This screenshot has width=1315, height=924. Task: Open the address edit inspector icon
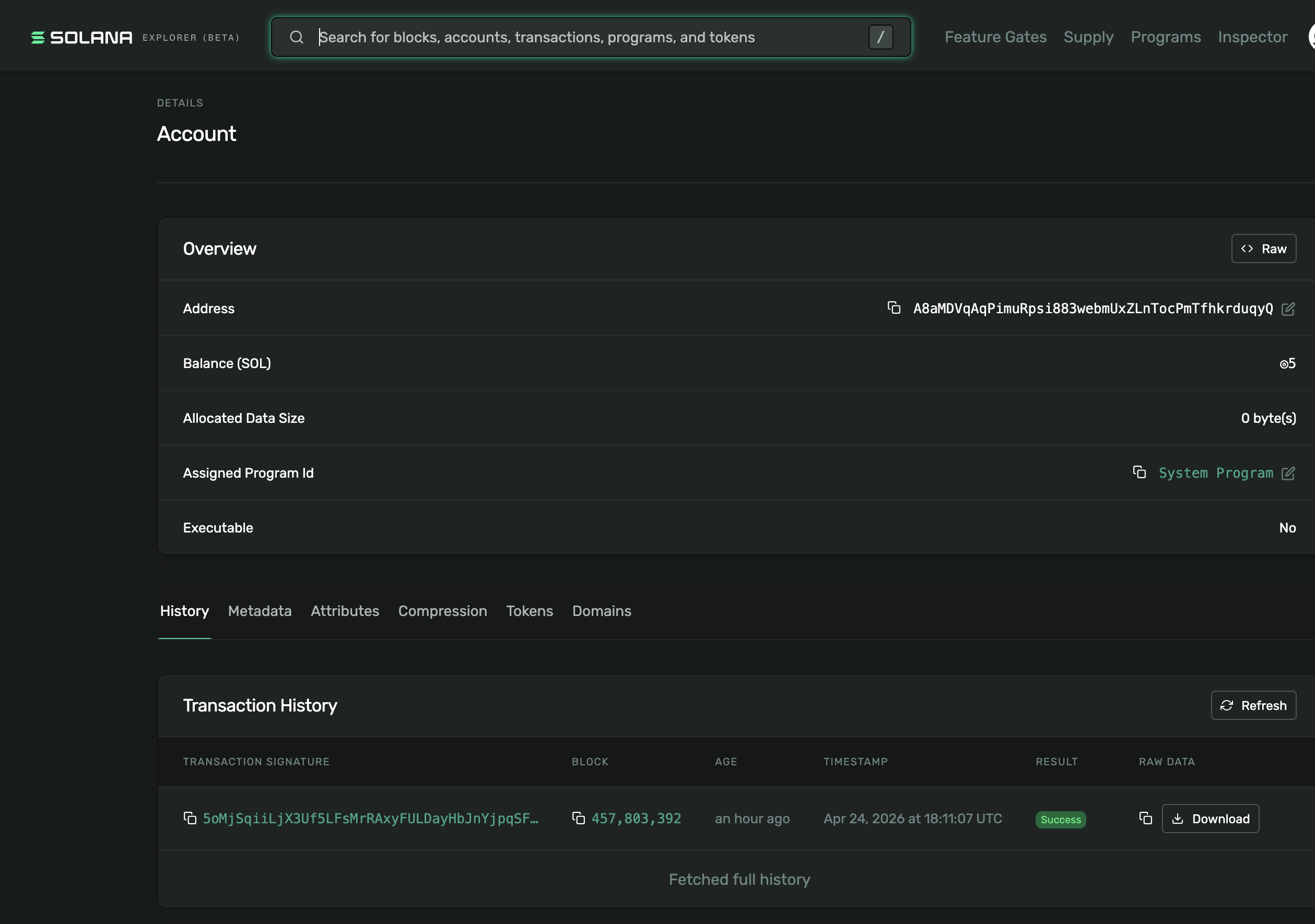[x=1289, y=308]
